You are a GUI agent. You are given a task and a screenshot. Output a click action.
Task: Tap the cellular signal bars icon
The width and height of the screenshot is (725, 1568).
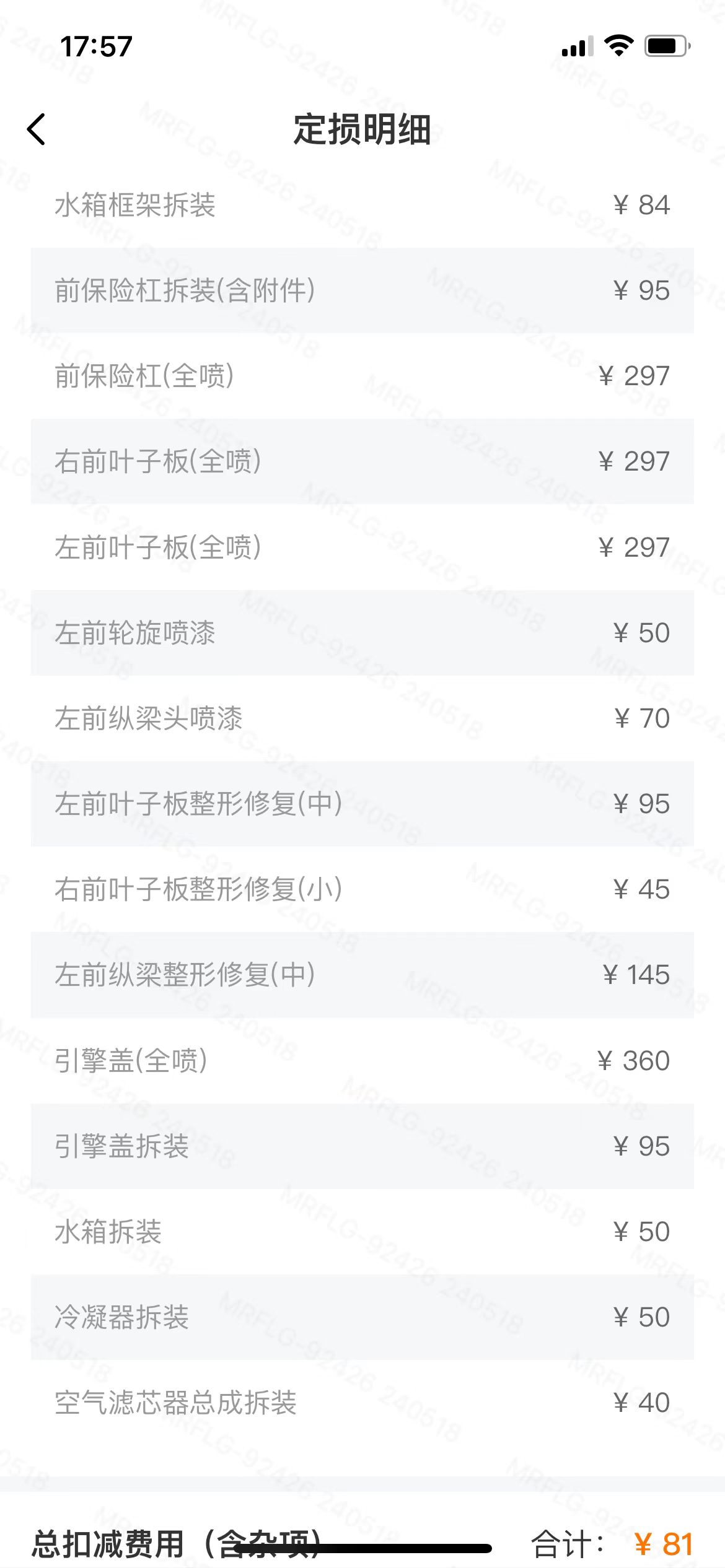click(x=577, y=46)
